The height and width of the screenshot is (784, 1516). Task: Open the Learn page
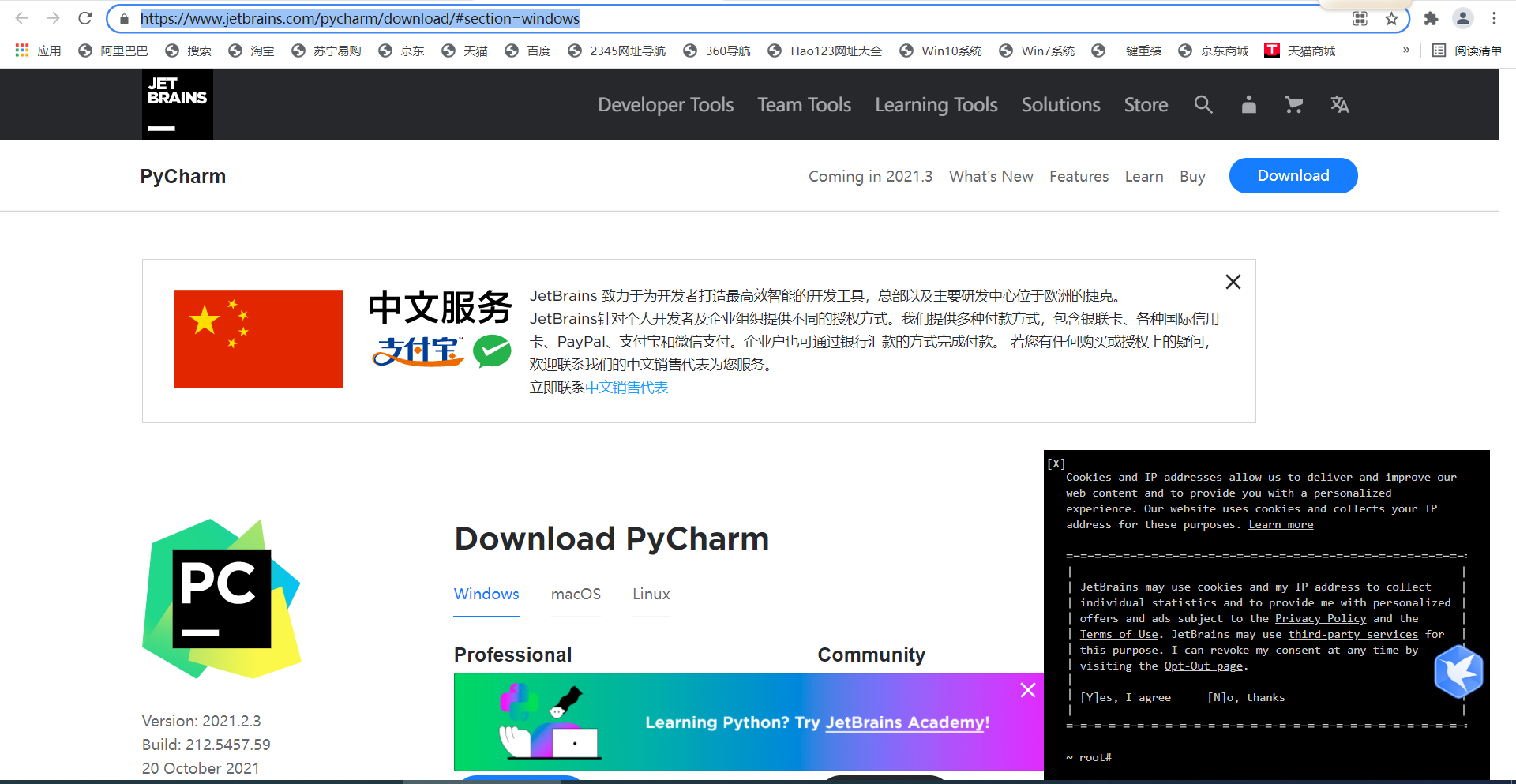pyautogui.click(x=1144, y=176)
